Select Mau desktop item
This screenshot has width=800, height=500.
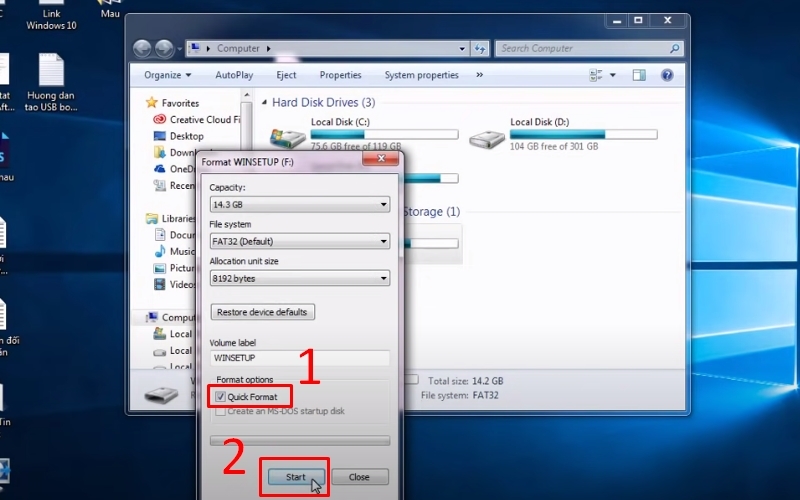pyautogui.click(x=110, y=10)
